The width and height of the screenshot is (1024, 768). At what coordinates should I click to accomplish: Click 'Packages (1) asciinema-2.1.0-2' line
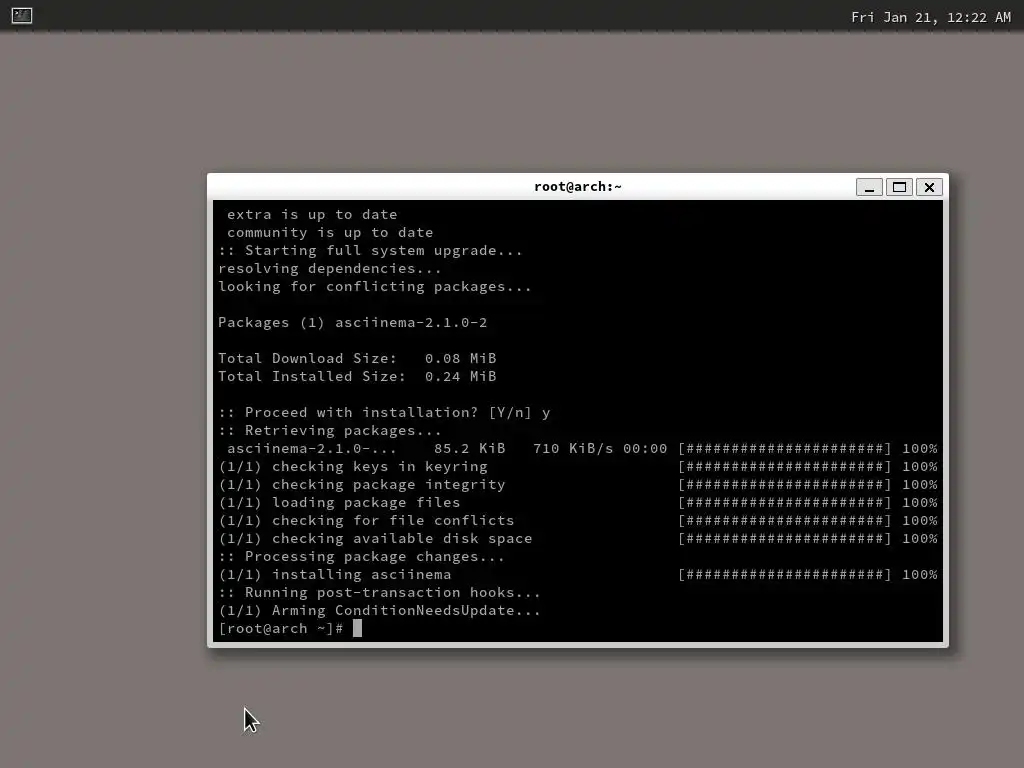coord(353,323)
